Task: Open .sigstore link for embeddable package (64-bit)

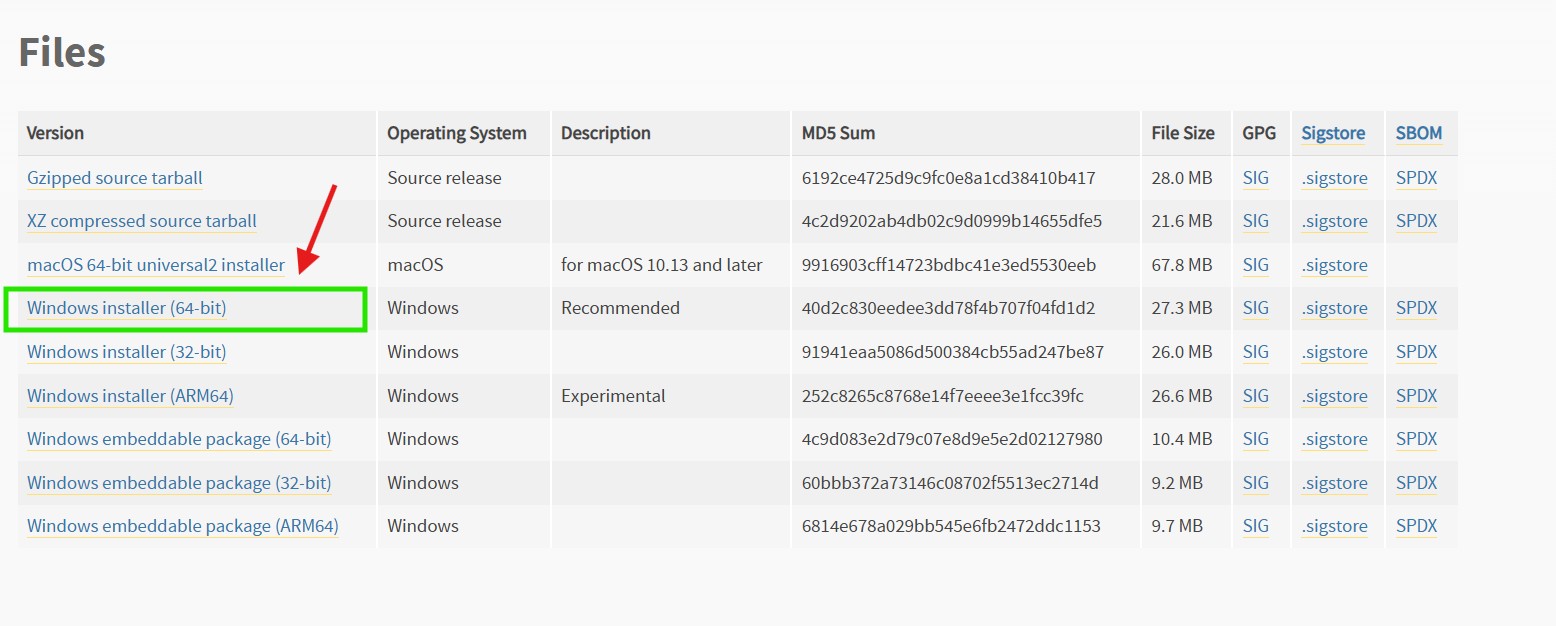Action: [1335, 439]
